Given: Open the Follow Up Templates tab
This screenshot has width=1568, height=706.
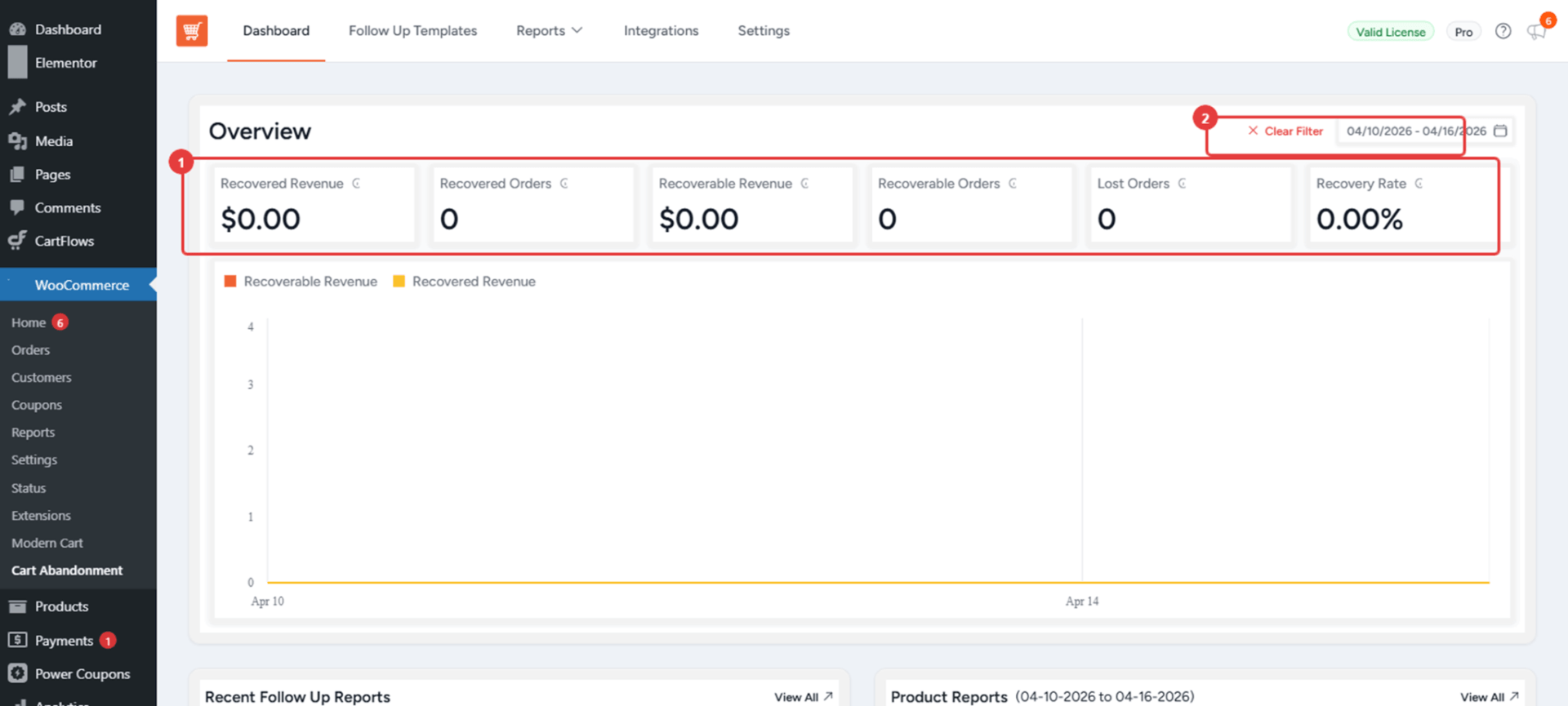Looking at the screenshot, I should pos(412,31).
